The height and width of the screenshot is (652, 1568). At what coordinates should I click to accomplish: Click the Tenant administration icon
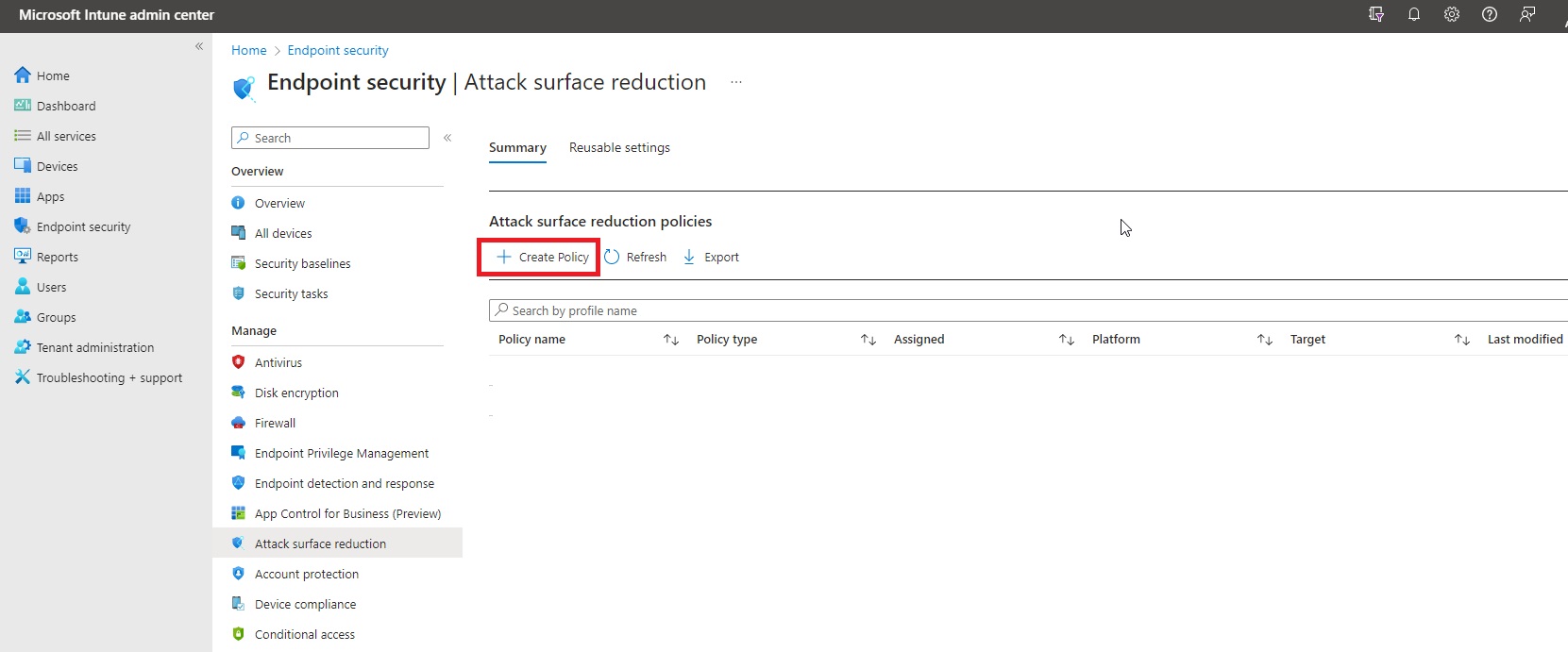pos(23,347)
